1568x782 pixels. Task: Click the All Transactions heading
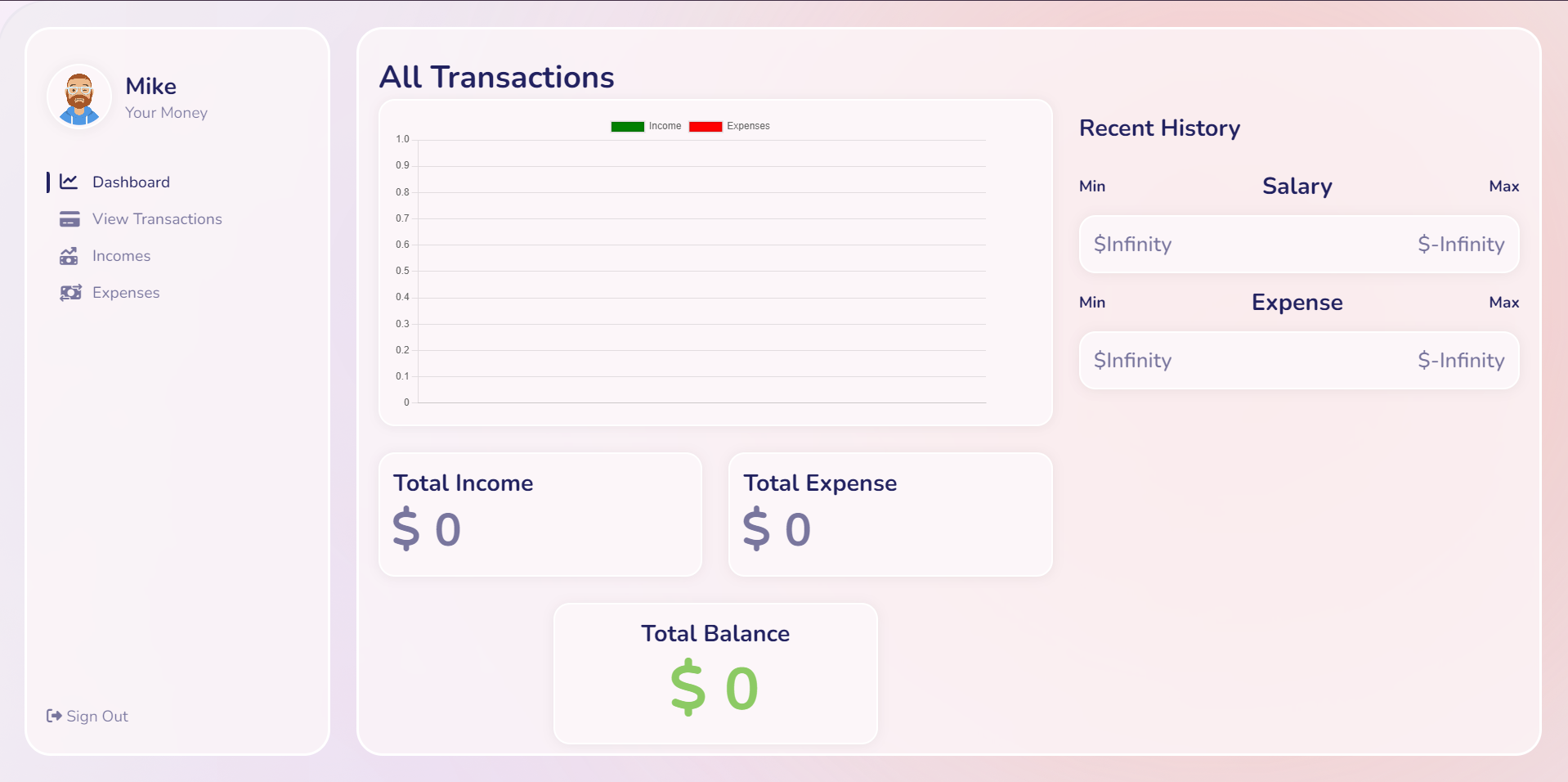496,77
